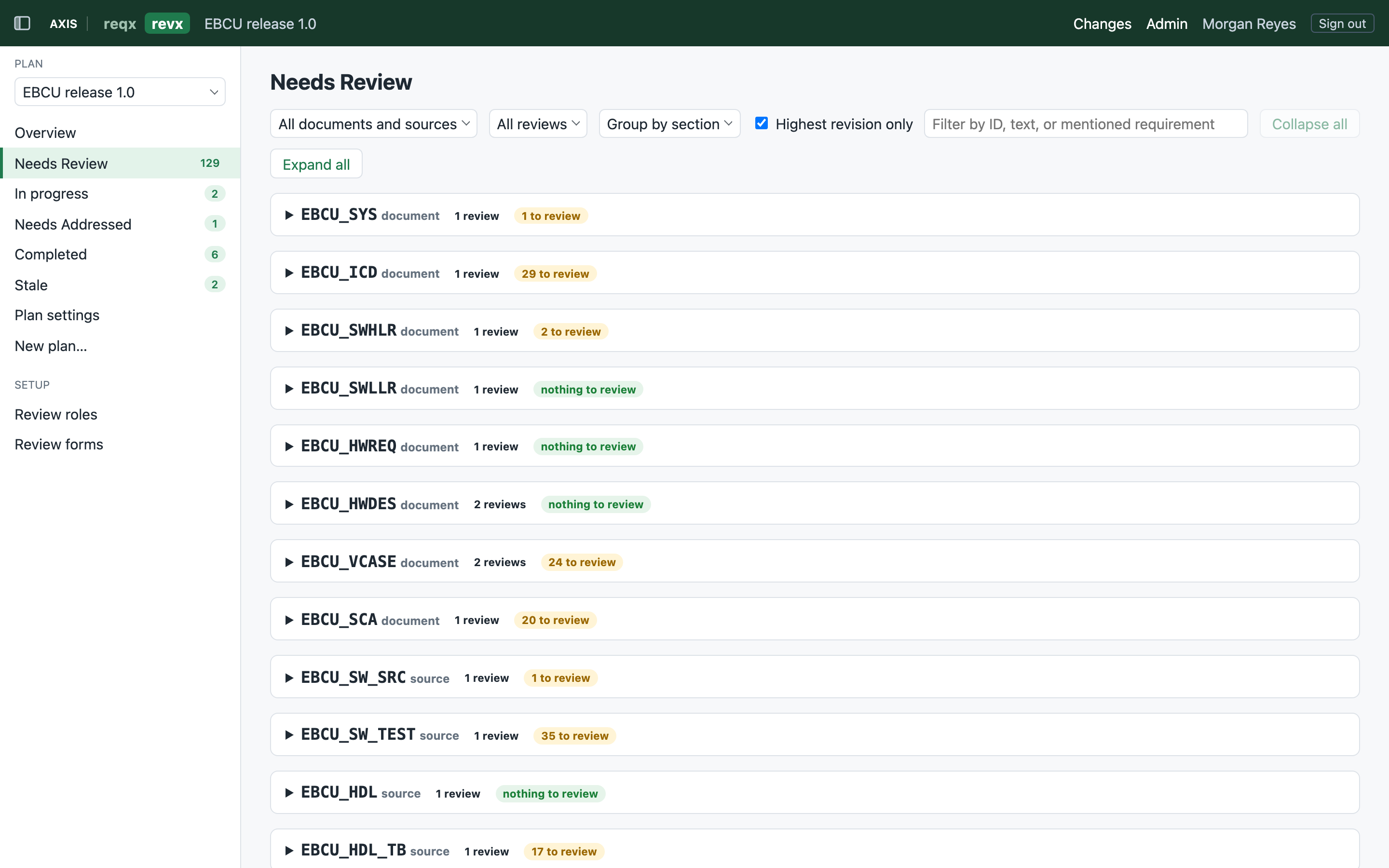Go to Overview in sidebar
The width and height of the screenshot is (1389, 868).
[x=120, y=133]
